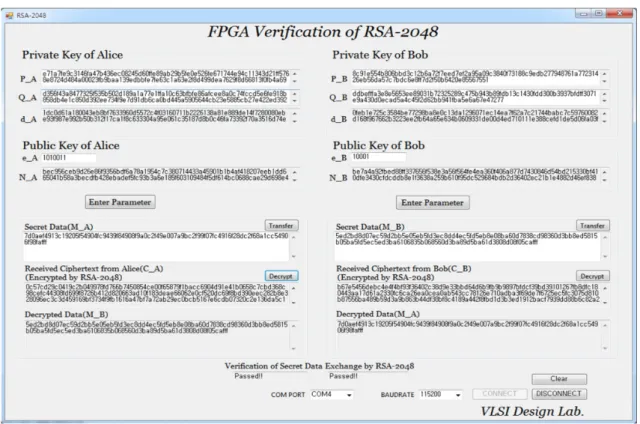Screen dimensions: 640x424
Task: Click the Decrypted Data(M_B) text box
Action: click(x=162, y=336)
